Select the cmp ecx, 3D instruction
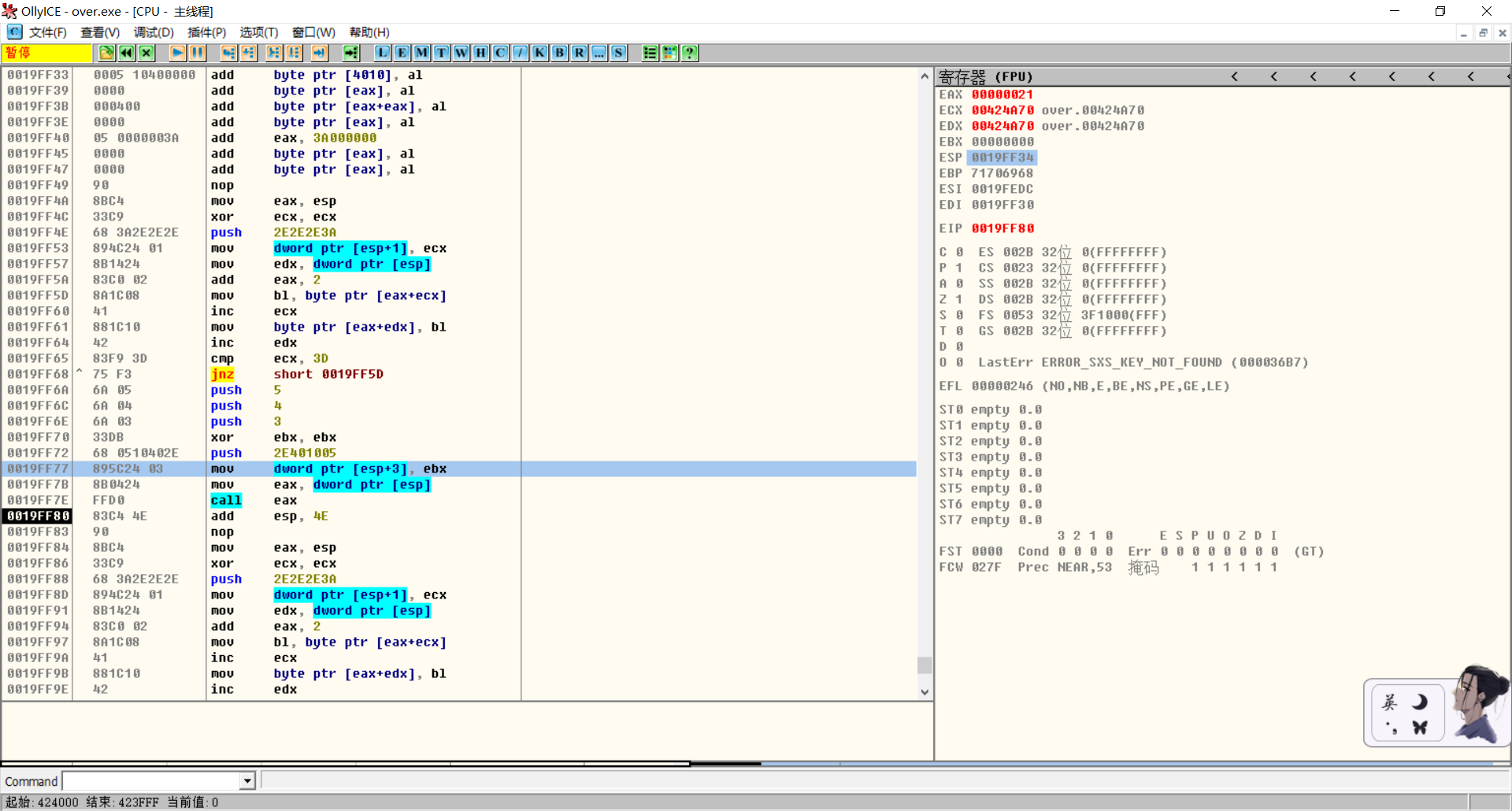Viewport: 1512px width, 811px height. coord(459,358)
